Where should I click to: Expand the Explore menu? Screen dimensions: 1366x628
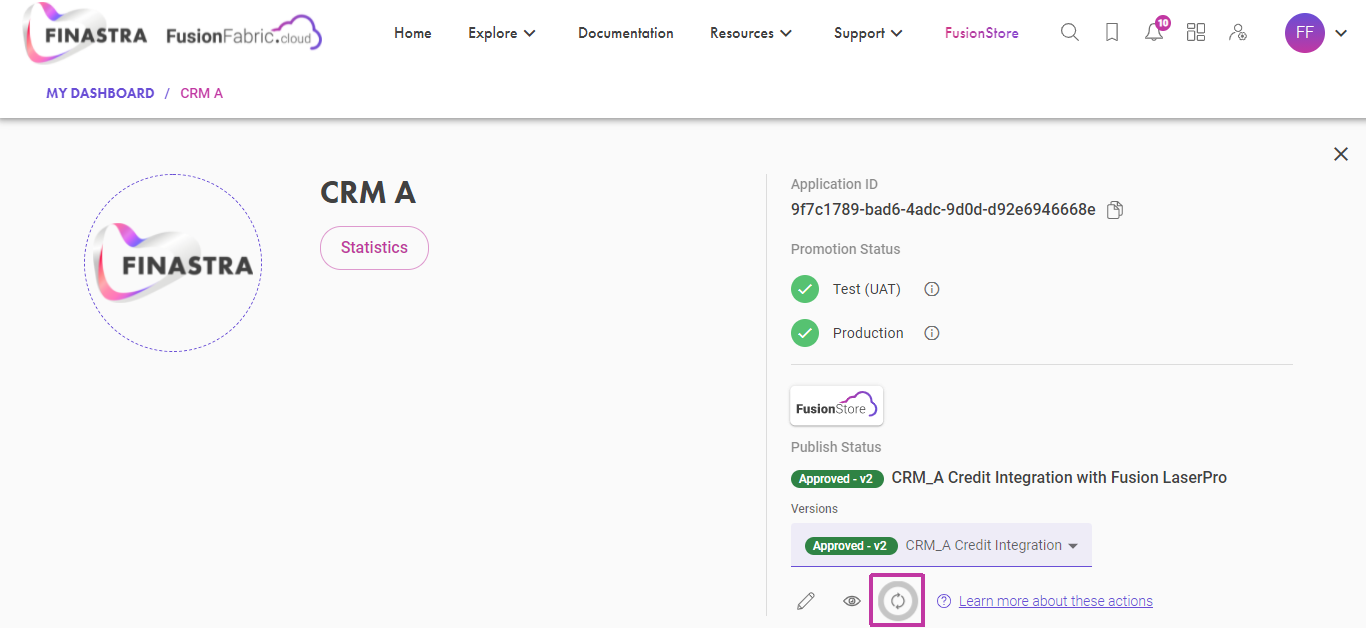(x=502, y=33)
